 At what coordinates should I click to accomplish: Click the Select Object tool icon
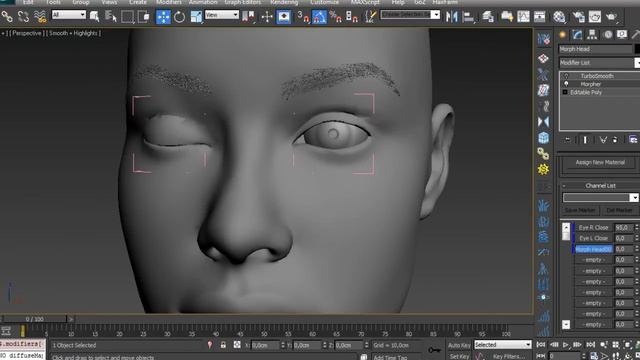pyautogui.click(x=95, y=17)
